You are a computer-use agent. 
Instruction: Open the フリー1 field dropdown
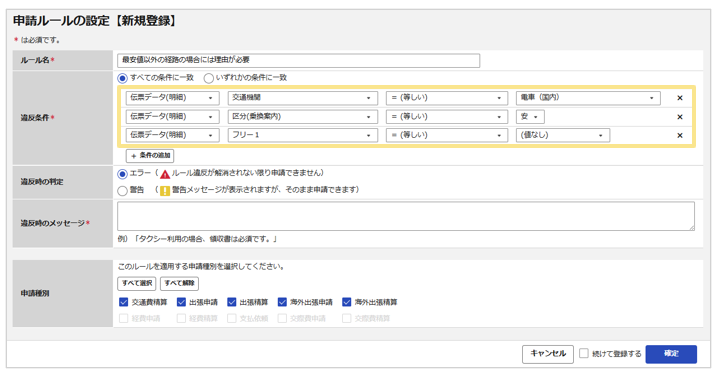[x=303, y=135]
